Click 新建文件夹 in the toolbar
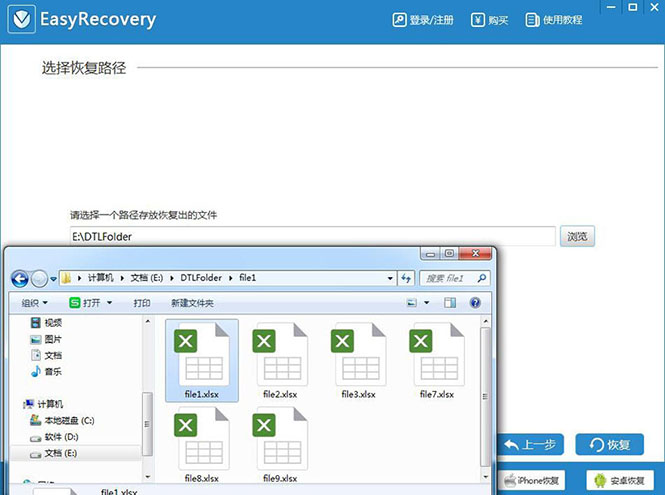This screenshot has height=495, width=665. pos(193,303)
